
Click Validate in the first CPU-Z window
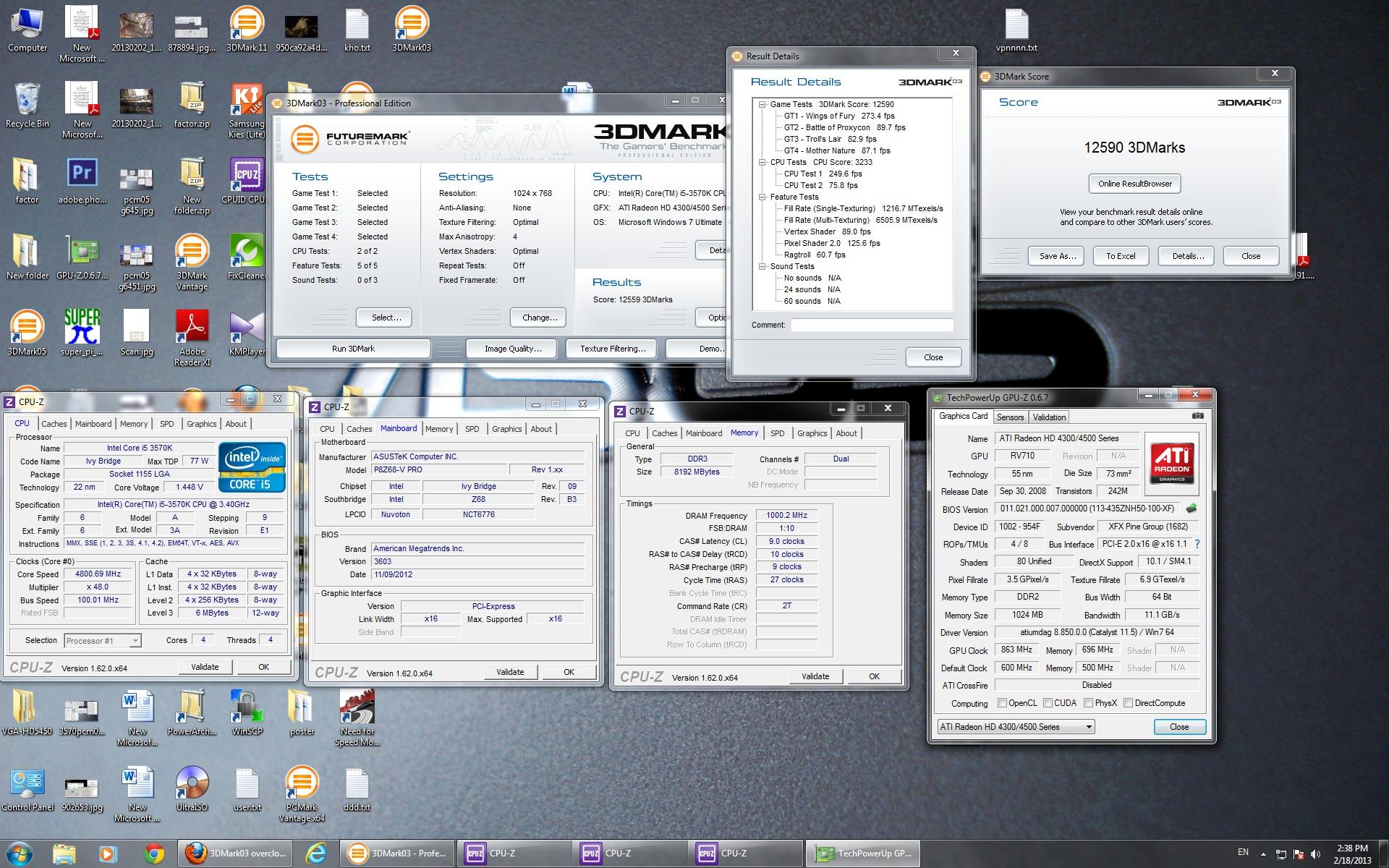tap(205, 667)
